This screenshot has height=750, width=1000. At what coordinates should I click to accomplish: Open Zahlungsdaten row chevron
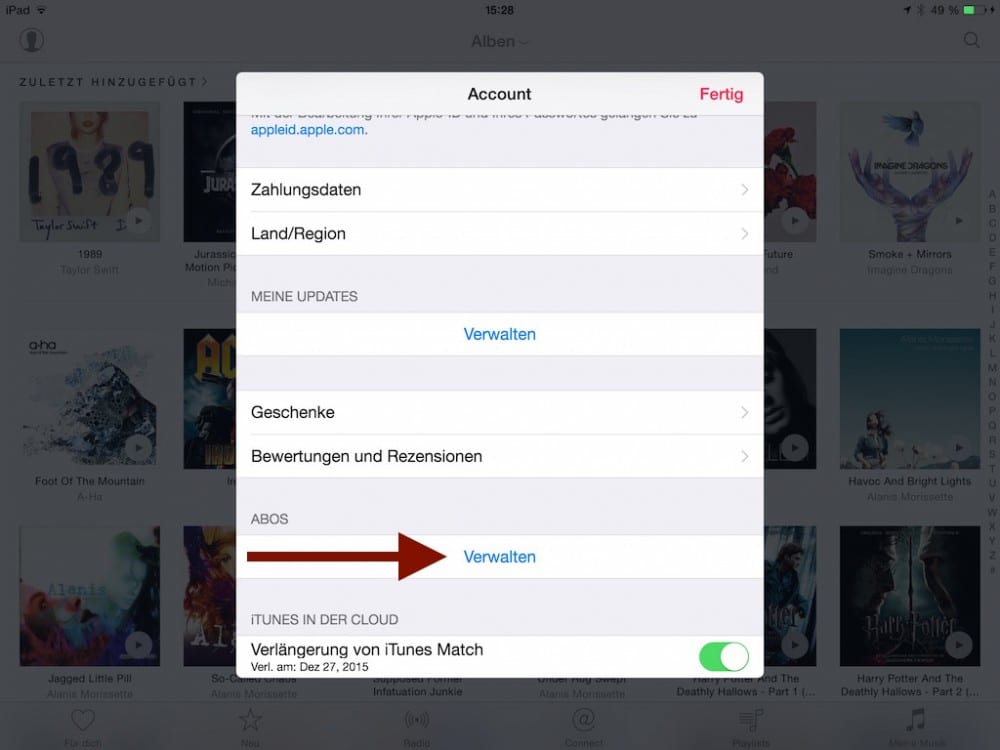(x=744, y=190)
